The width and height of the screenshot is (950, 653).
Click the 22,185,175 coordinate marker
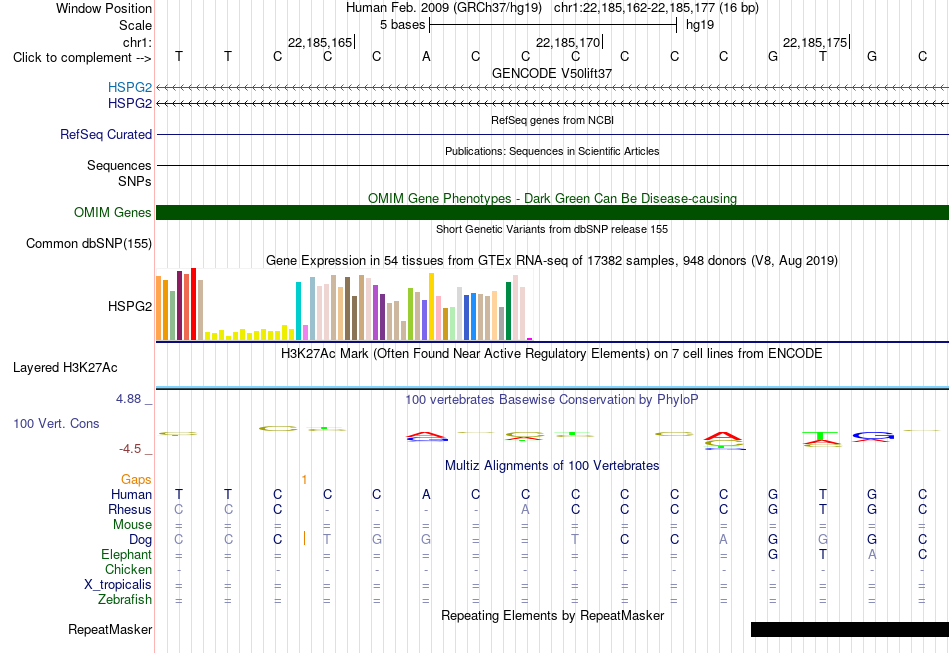[815, 42]
